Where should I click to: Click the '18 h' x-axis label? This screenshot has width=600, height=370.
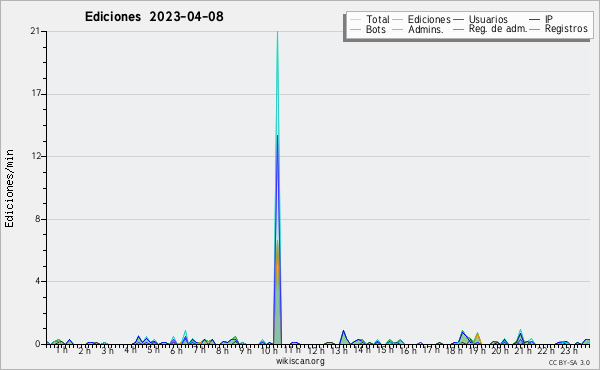click(x=454, y=350)
